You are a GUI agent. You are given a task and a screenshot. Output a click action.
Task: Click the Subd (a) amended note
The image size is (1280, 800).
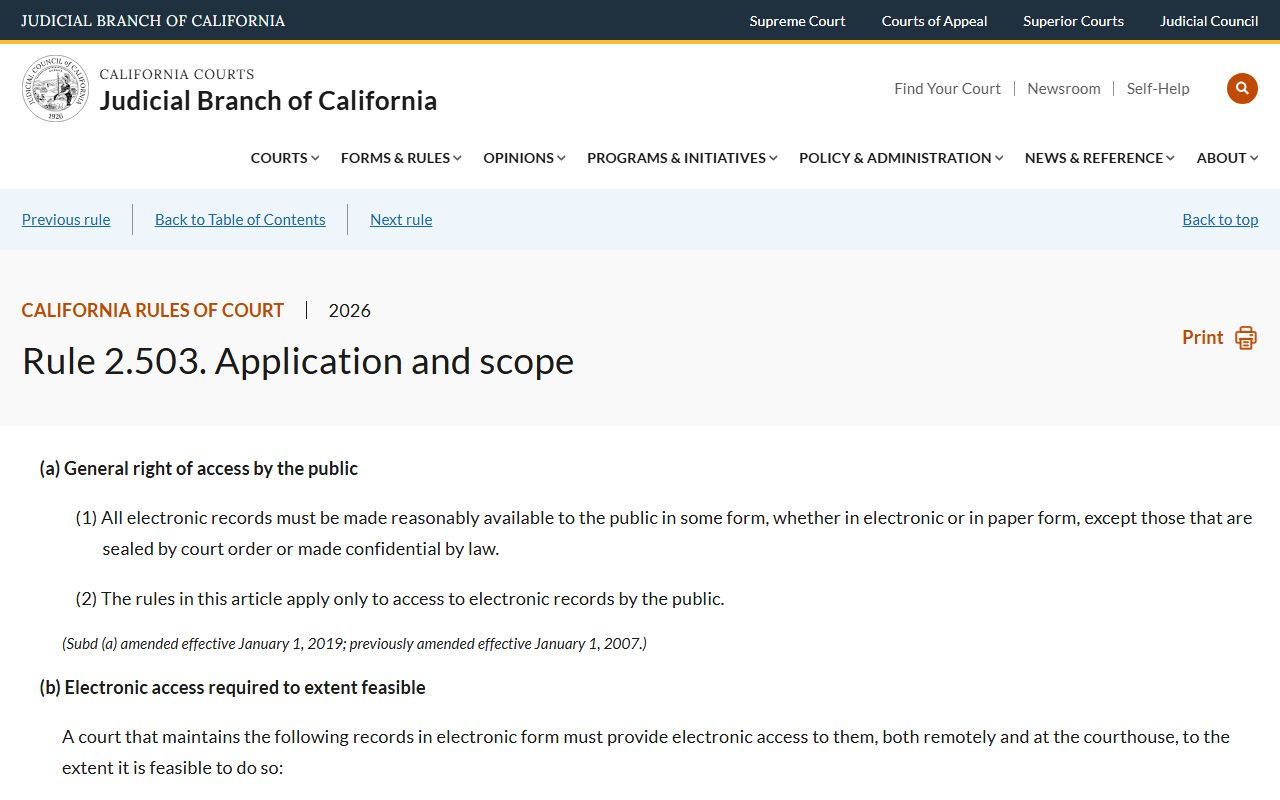354,644
